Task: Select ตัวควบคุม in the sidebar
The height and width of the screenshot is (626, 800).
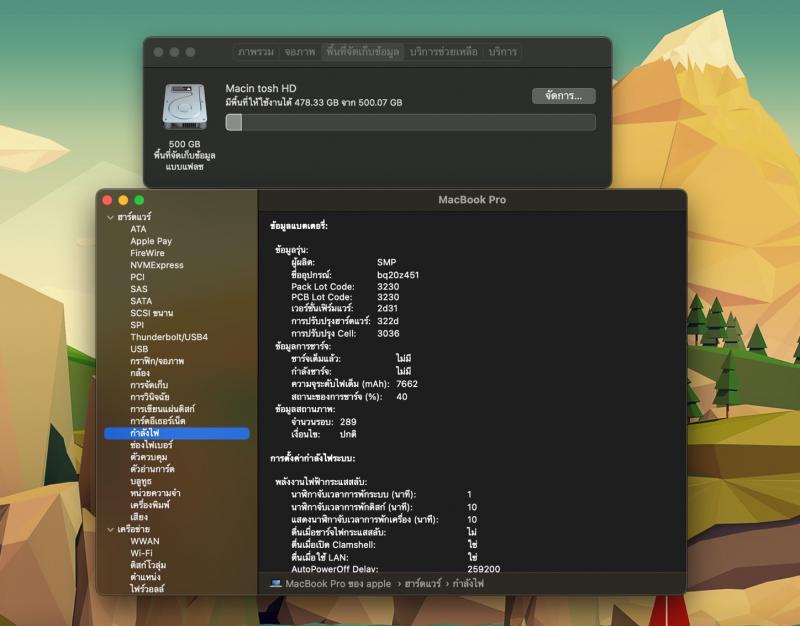Action: (x=148, y=457)
